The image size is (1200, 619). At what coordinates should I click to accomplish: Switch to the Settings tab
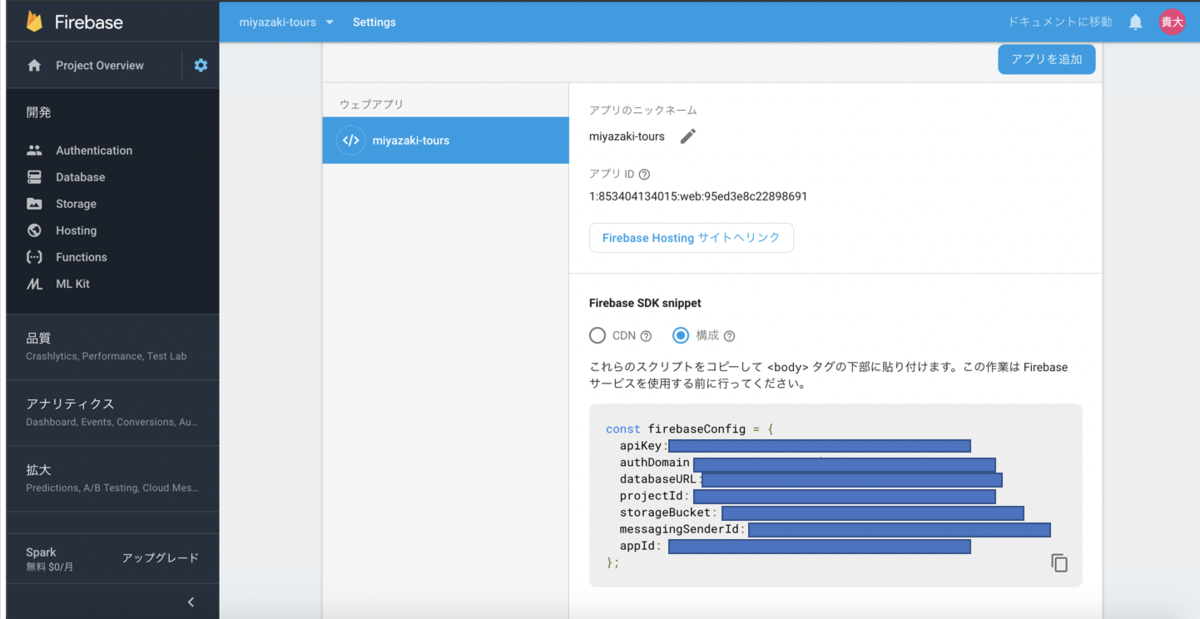pyautogui.click(x=374, y=20)
